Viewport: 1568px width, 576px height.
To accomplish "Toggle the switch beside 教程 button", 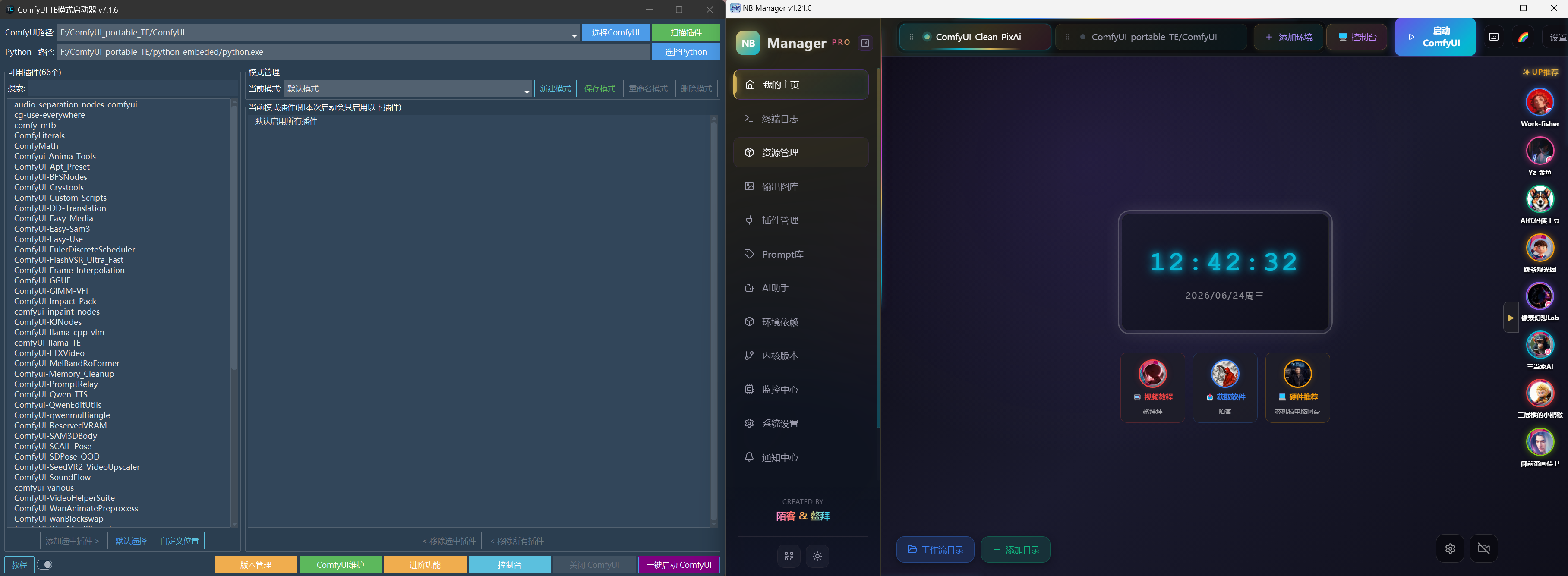I will 45,564.
